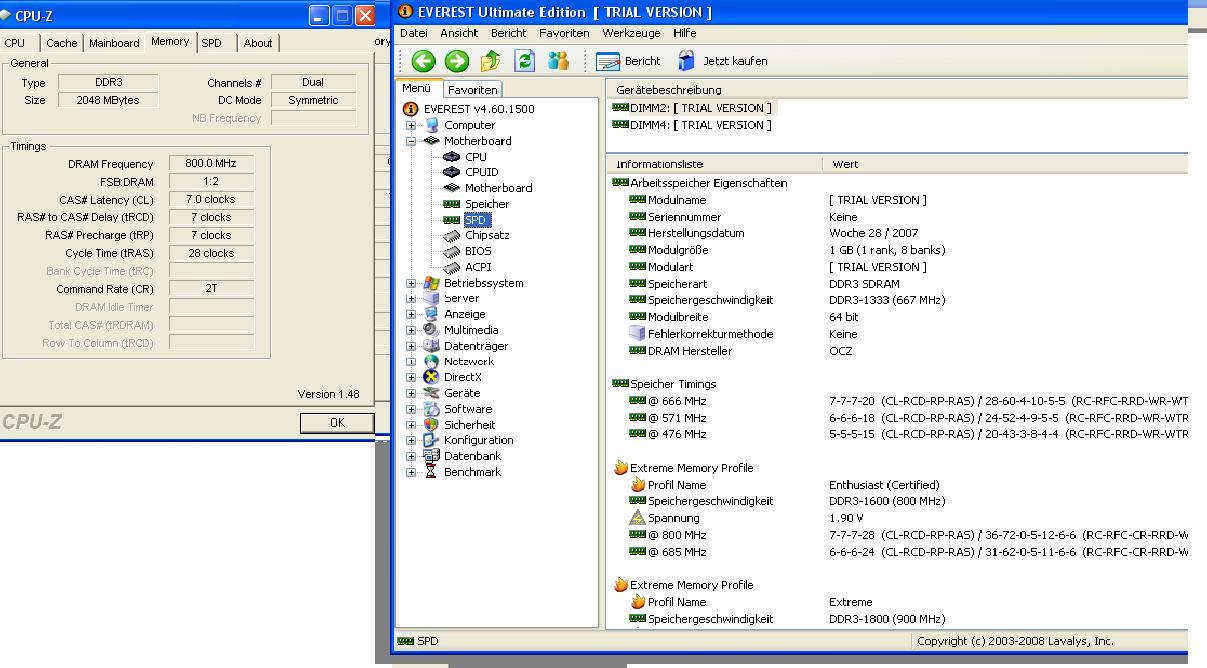
Task: Minimize the CPU-Z window
Action: coord(319,15)
